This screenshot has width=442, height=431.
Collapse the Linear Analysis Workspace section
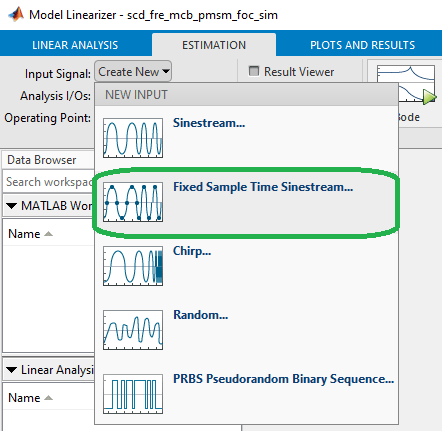click(x=12, y=370)
